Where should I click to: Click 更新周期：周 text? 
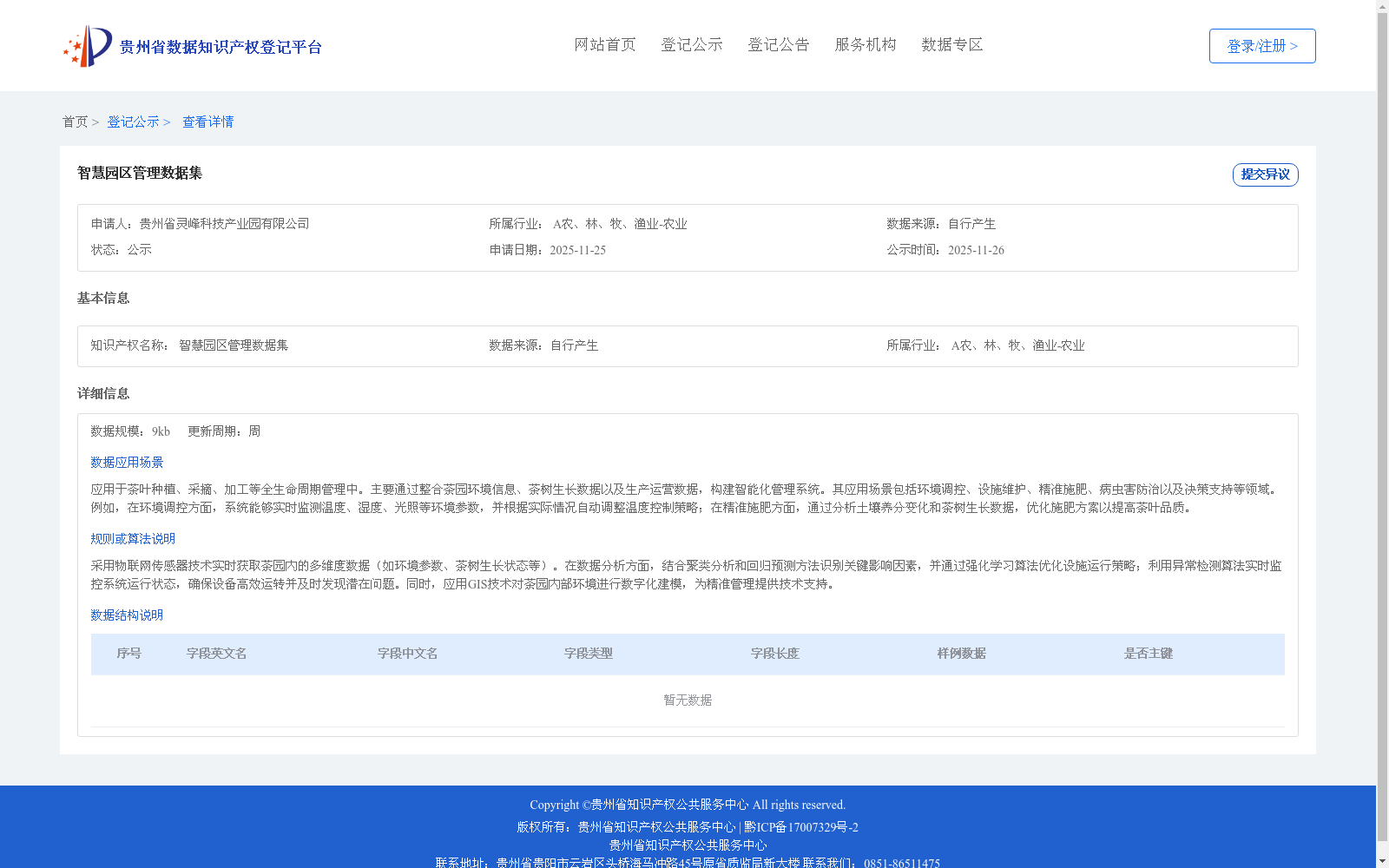coord(224,431)
